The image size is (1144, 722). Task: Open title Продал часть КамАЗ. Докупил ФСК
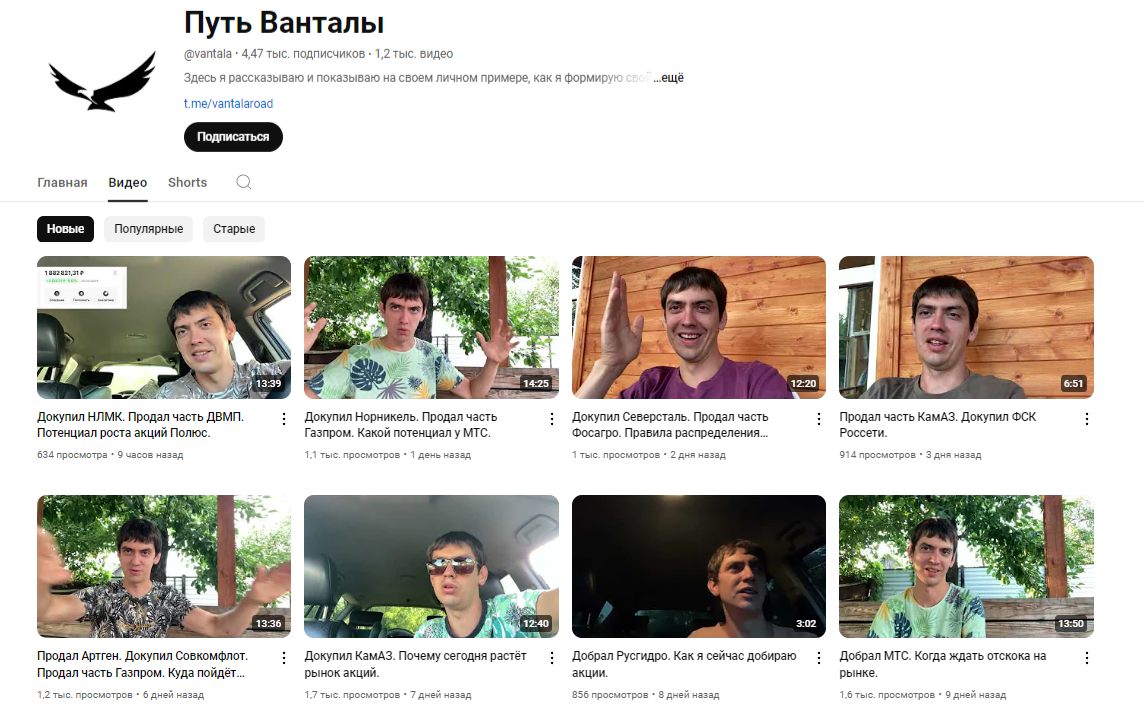point(938,424)
